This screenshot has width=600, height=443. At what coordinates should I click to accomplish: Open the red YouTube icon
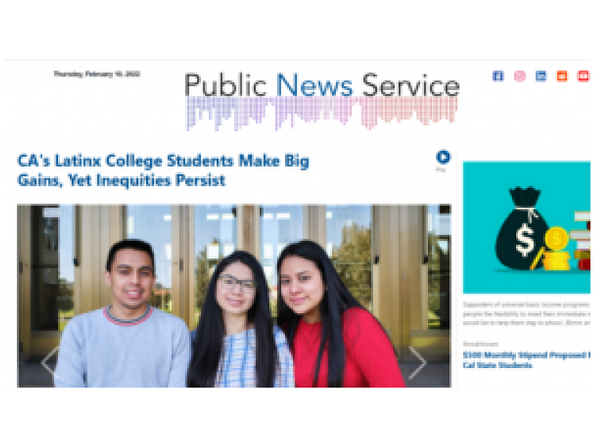tap(583, 76)
